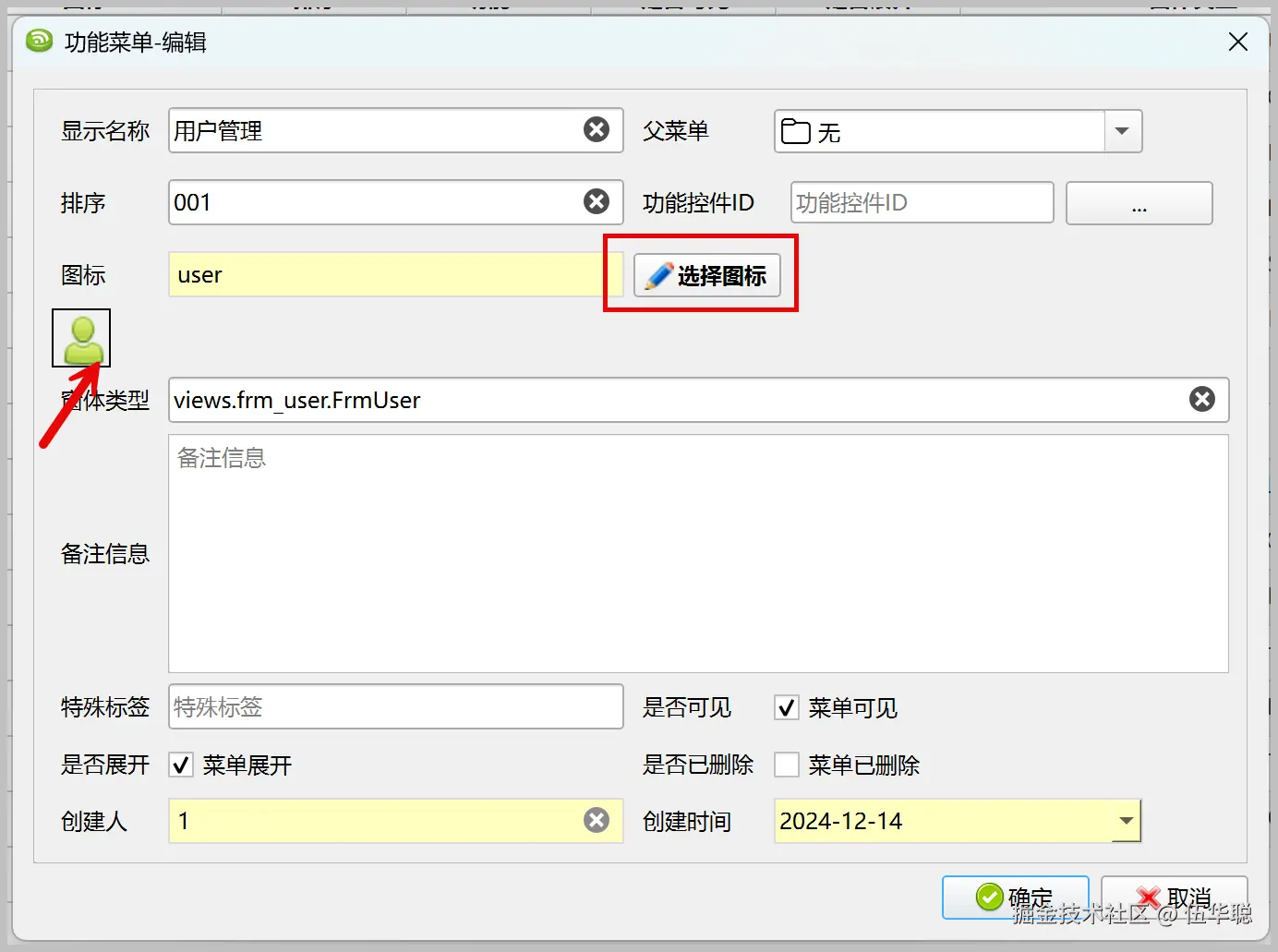Click the 功能控件ID label
This screenshot has height=952, width=1278.
coord(698,202)
